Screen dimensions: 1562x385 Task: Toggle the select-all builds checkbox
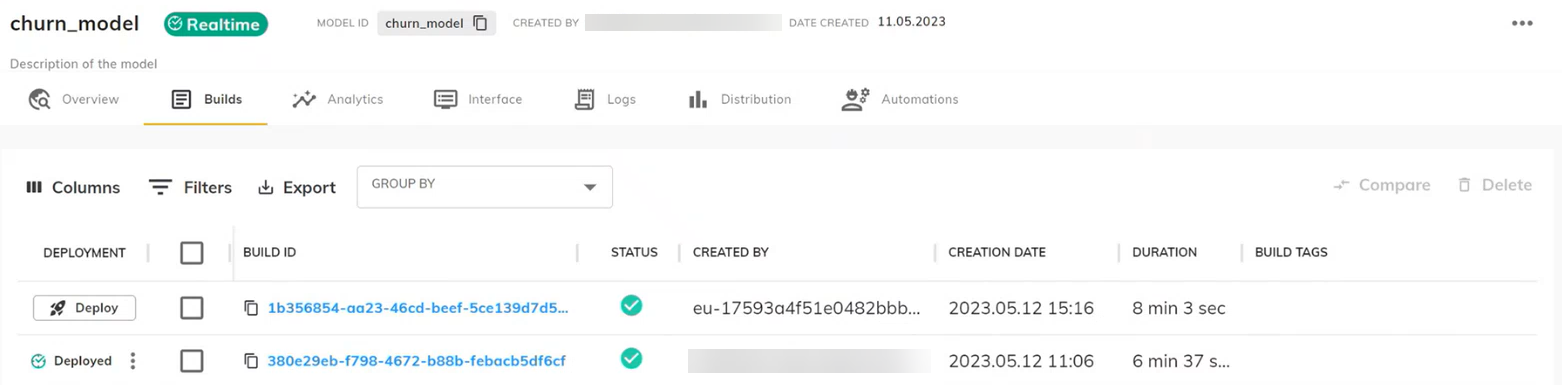[x=192, y=253]
